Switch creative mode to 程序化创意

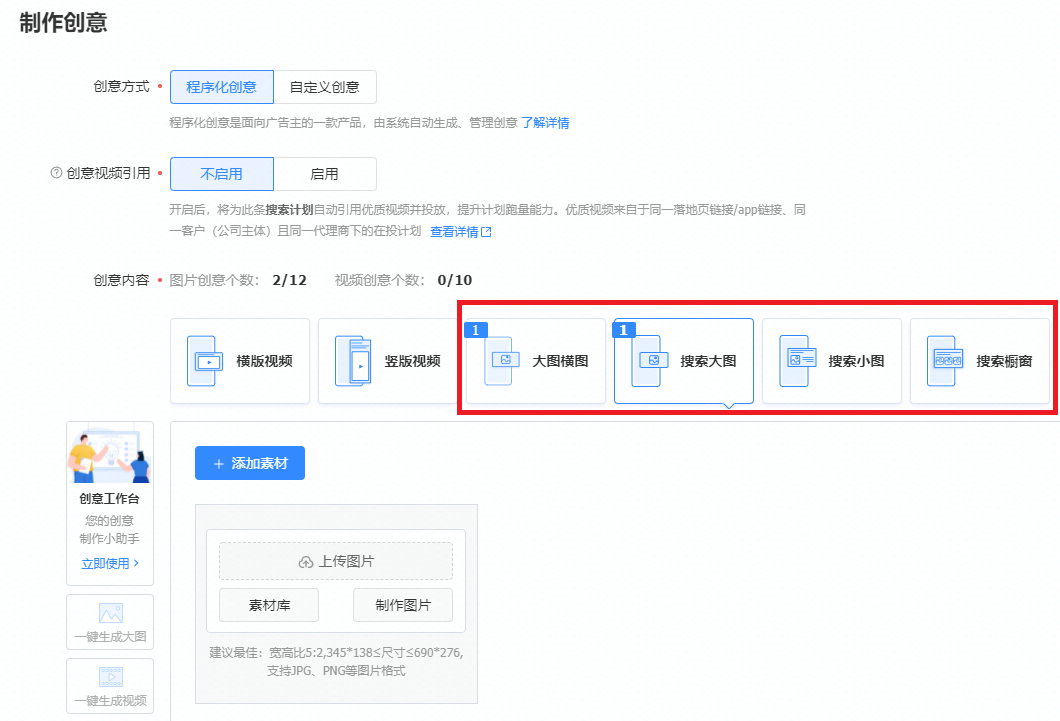pos(221,87)
